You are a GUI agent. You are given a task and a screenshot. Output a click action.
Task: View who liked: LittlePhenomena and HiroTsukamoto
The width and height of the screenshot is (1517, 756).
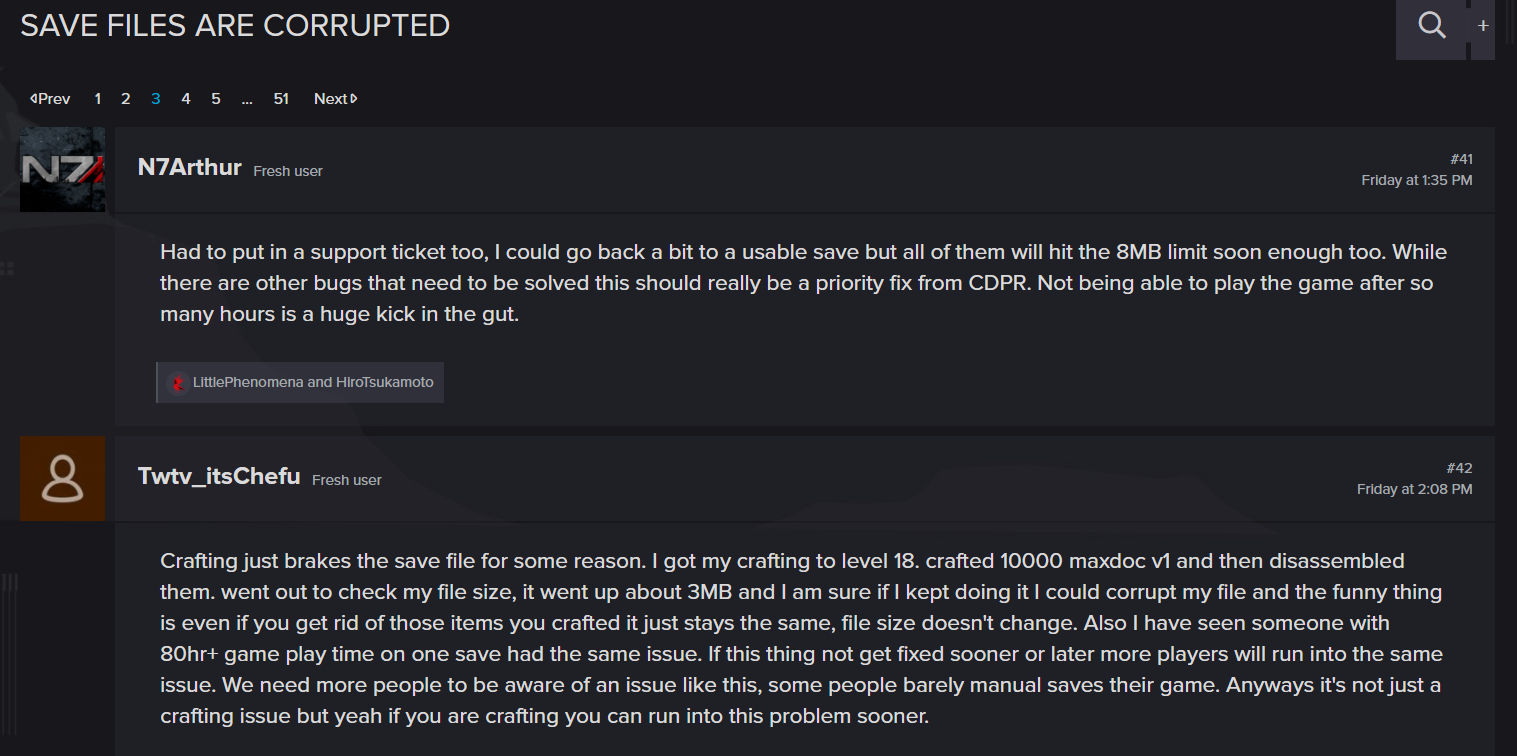313,382
